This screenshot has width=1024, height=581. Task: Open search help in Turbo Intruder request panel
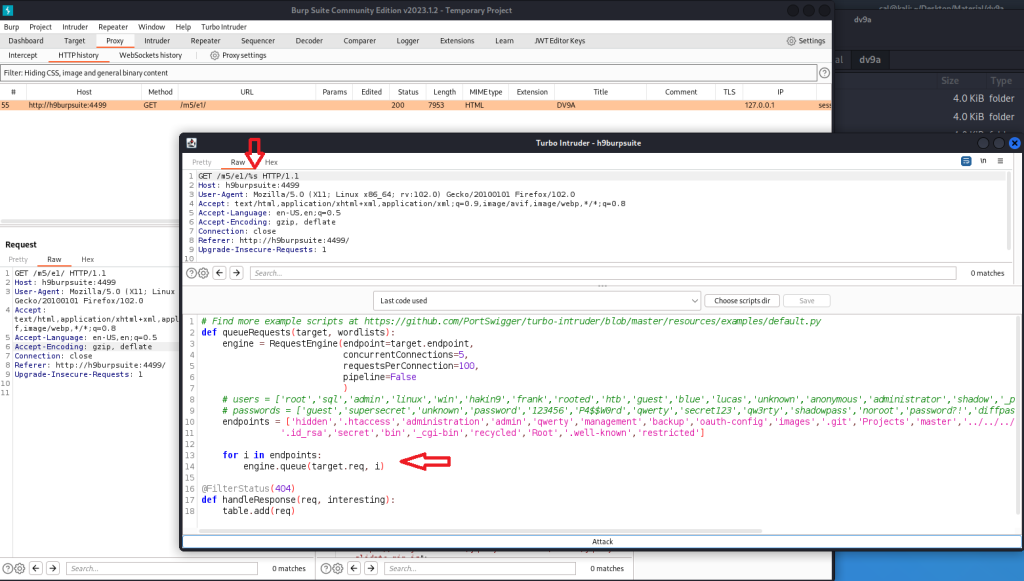[191, 273]
